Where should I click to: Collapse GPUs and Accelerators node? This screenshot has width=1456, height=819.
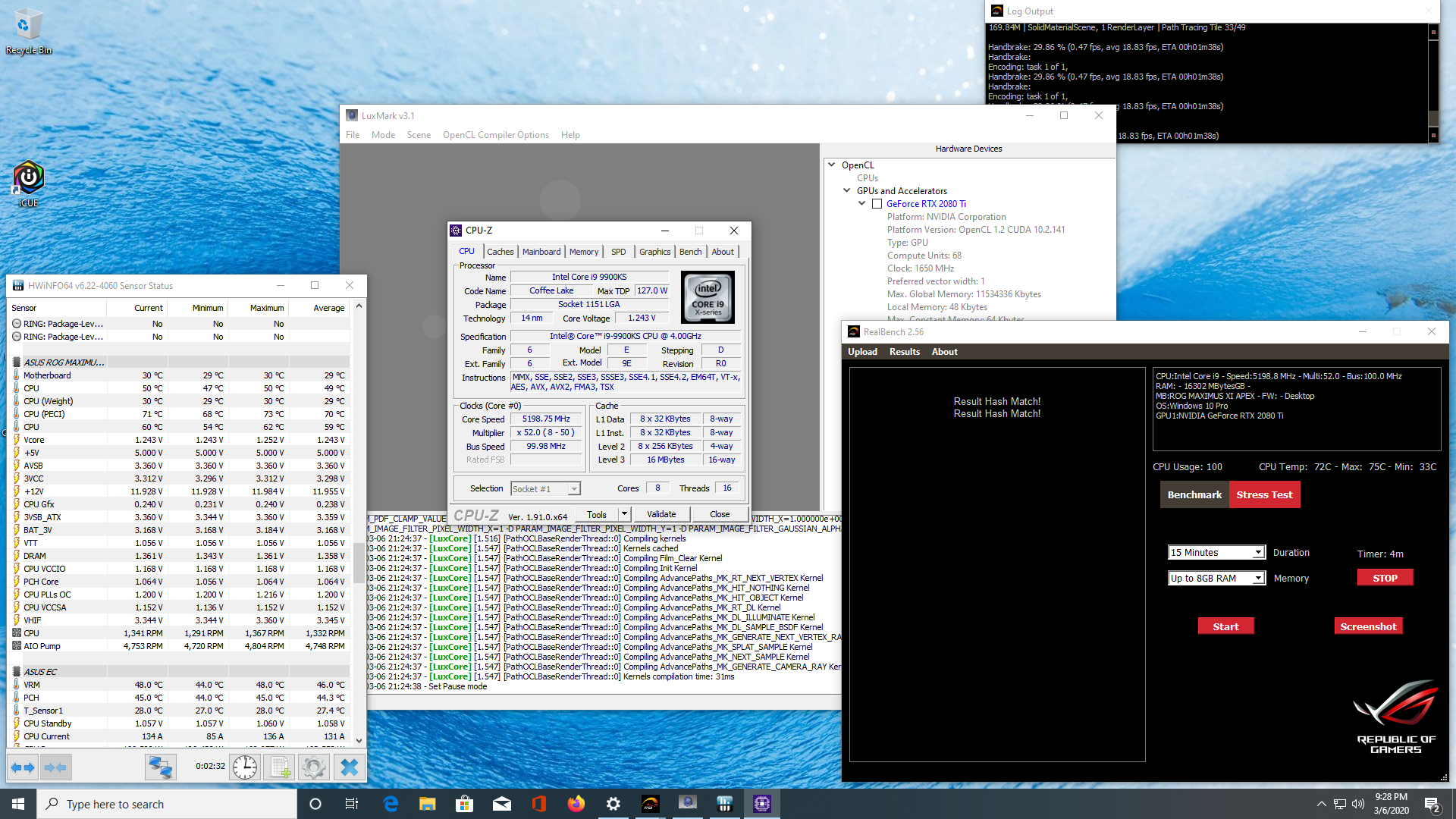coord(847,190)
